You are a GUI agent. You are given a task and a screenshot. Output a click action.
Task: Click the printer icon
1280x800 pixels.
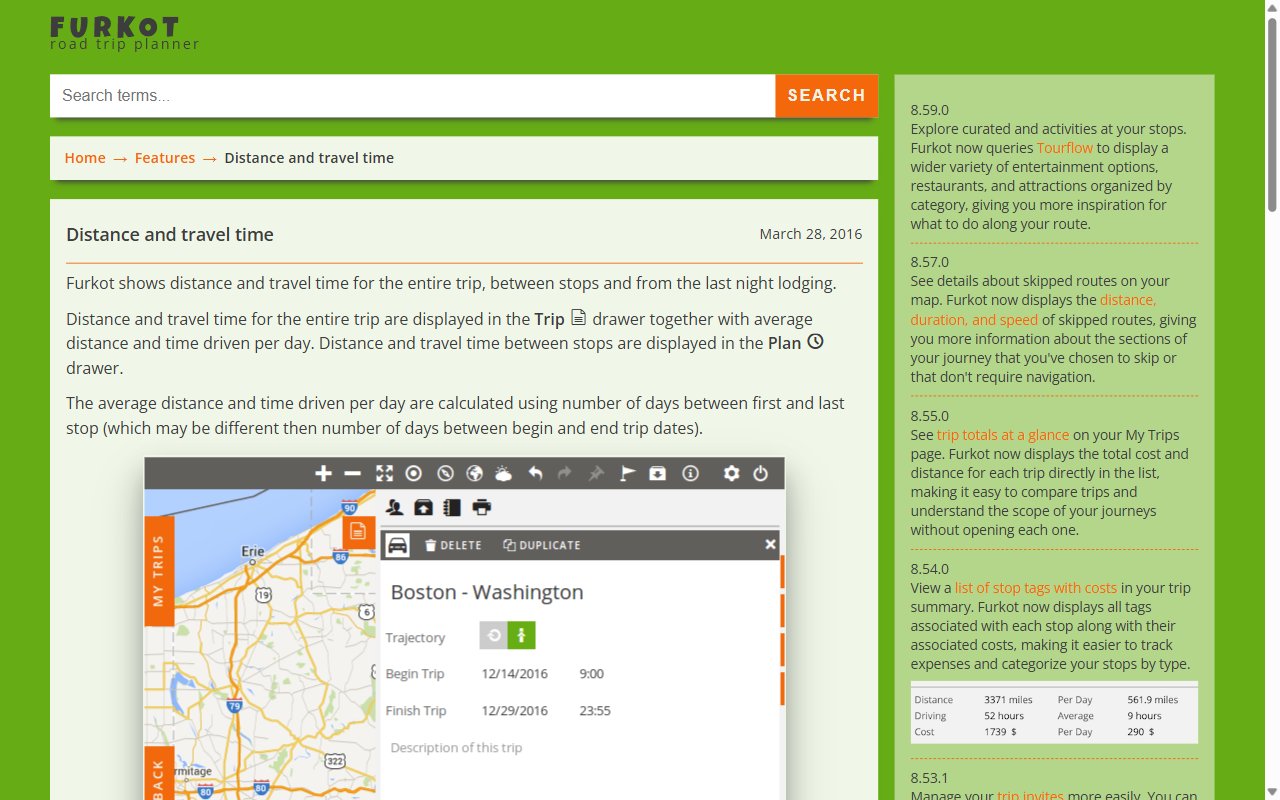pos(482,507)
